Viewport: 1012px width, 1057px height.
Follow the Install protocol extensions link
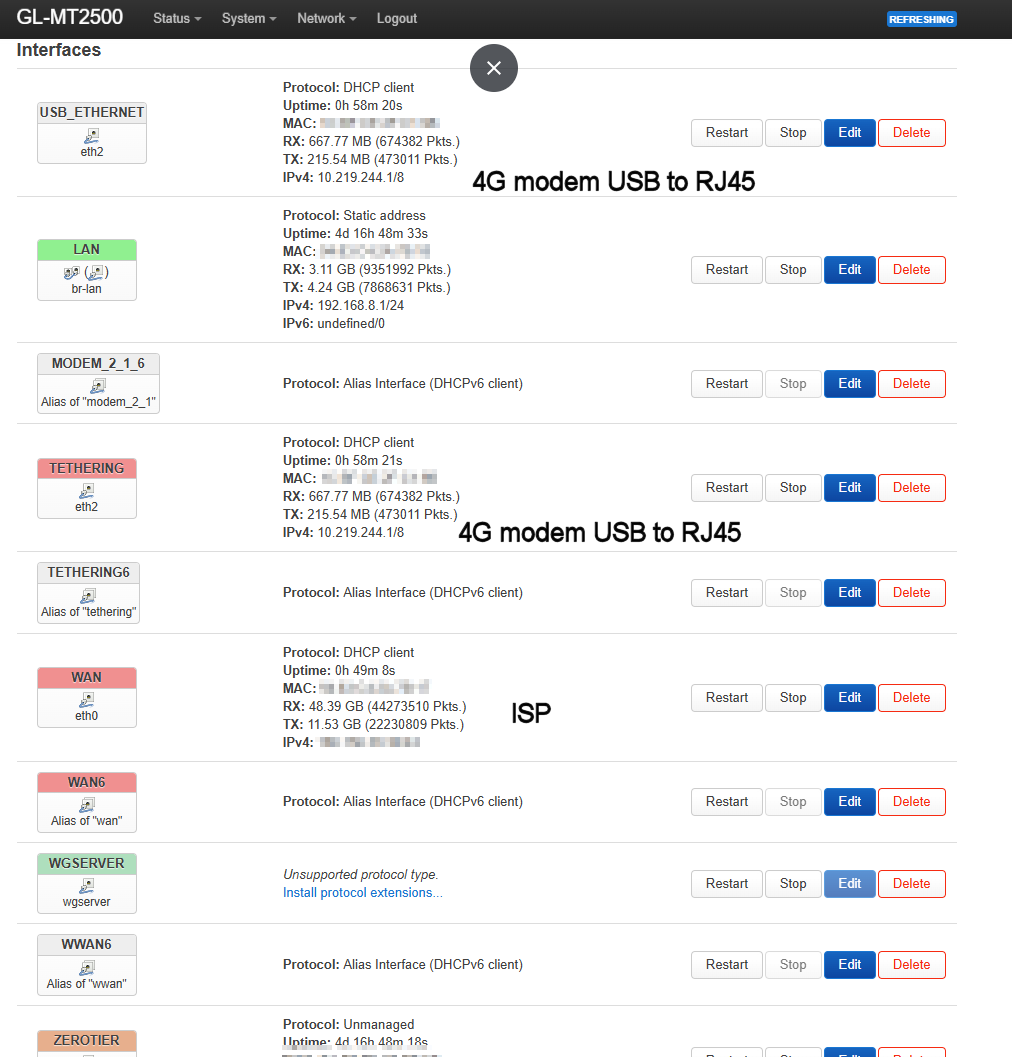pyautogui.click(x=363, y=893)
